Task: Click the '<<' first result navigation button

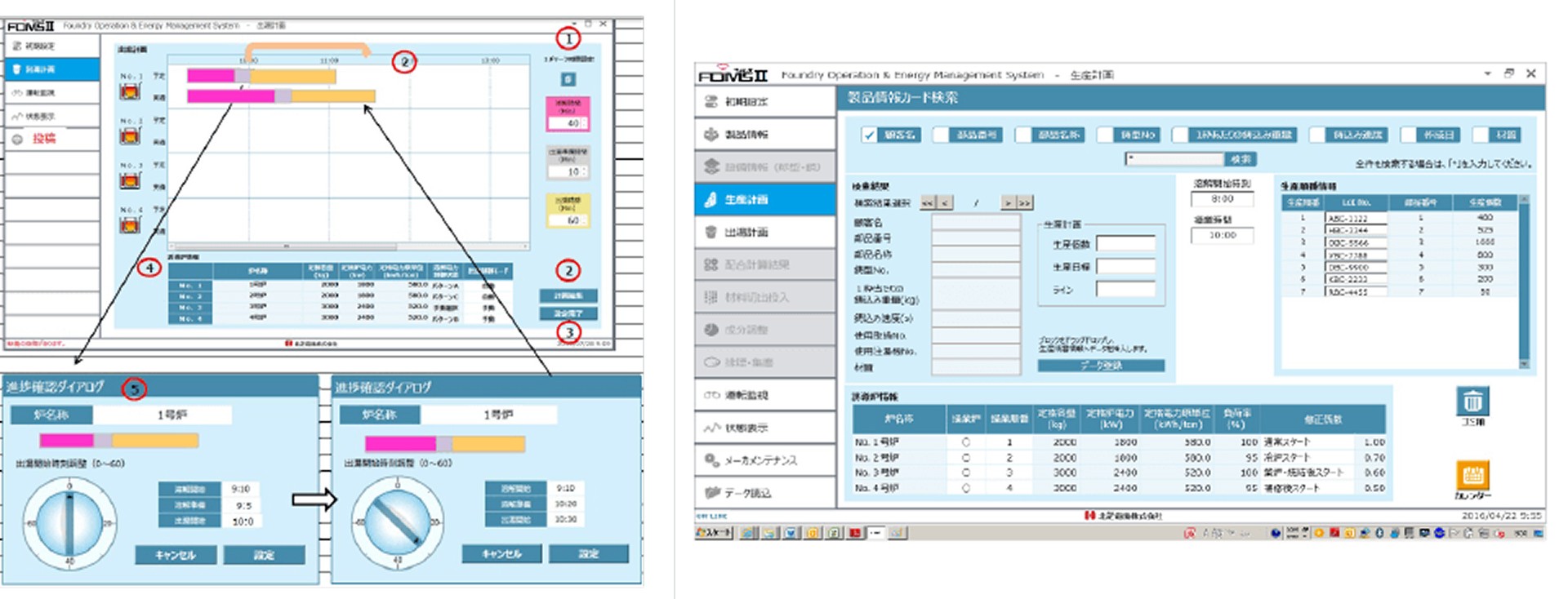Action: (x=928, y=202)
